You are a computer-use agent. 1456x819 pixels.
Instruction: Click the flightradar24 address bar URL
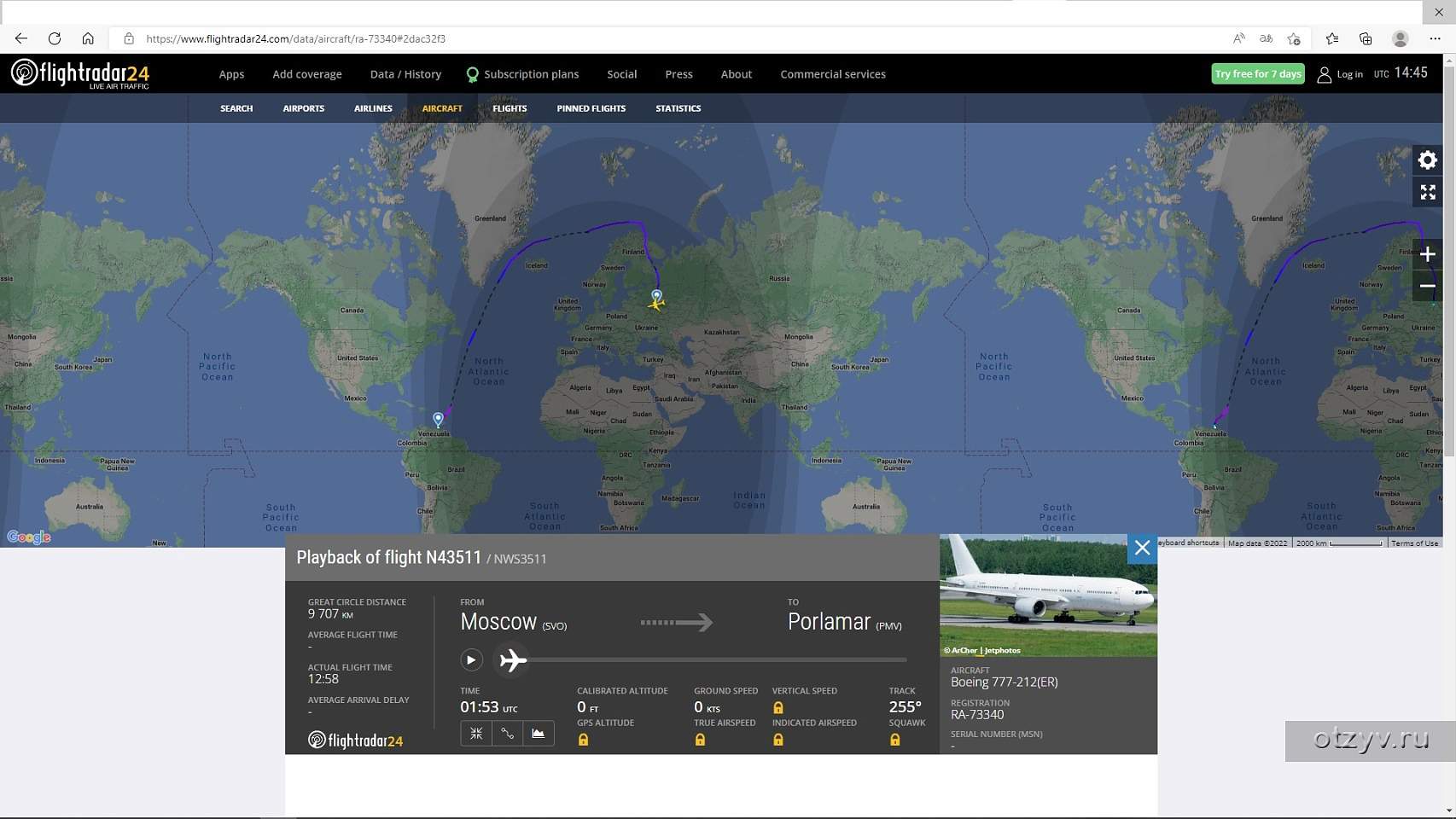(295, 38)
